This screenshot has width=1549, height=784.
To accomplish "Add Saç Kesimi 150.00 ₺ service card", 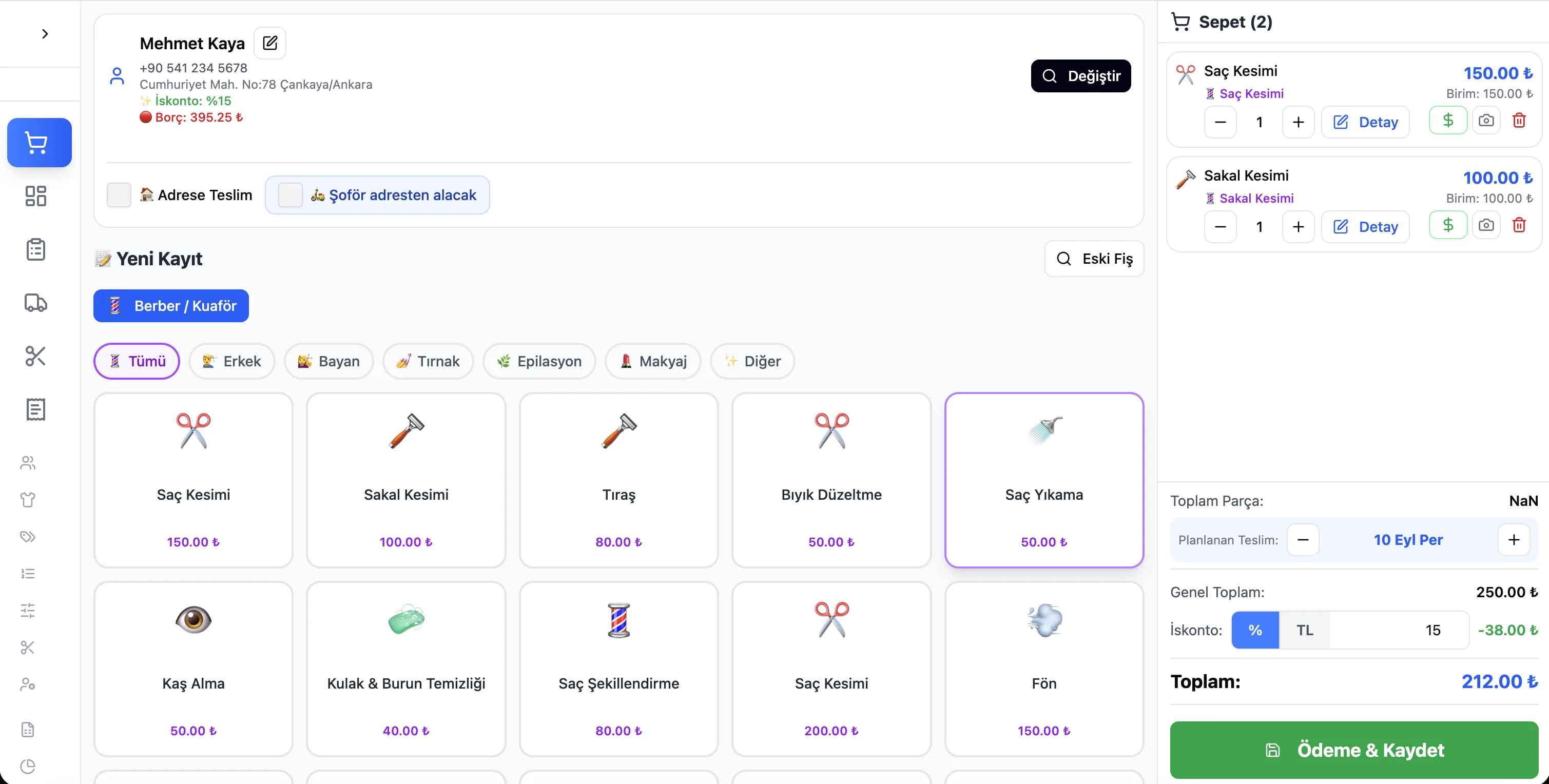I will coord(193,480).
